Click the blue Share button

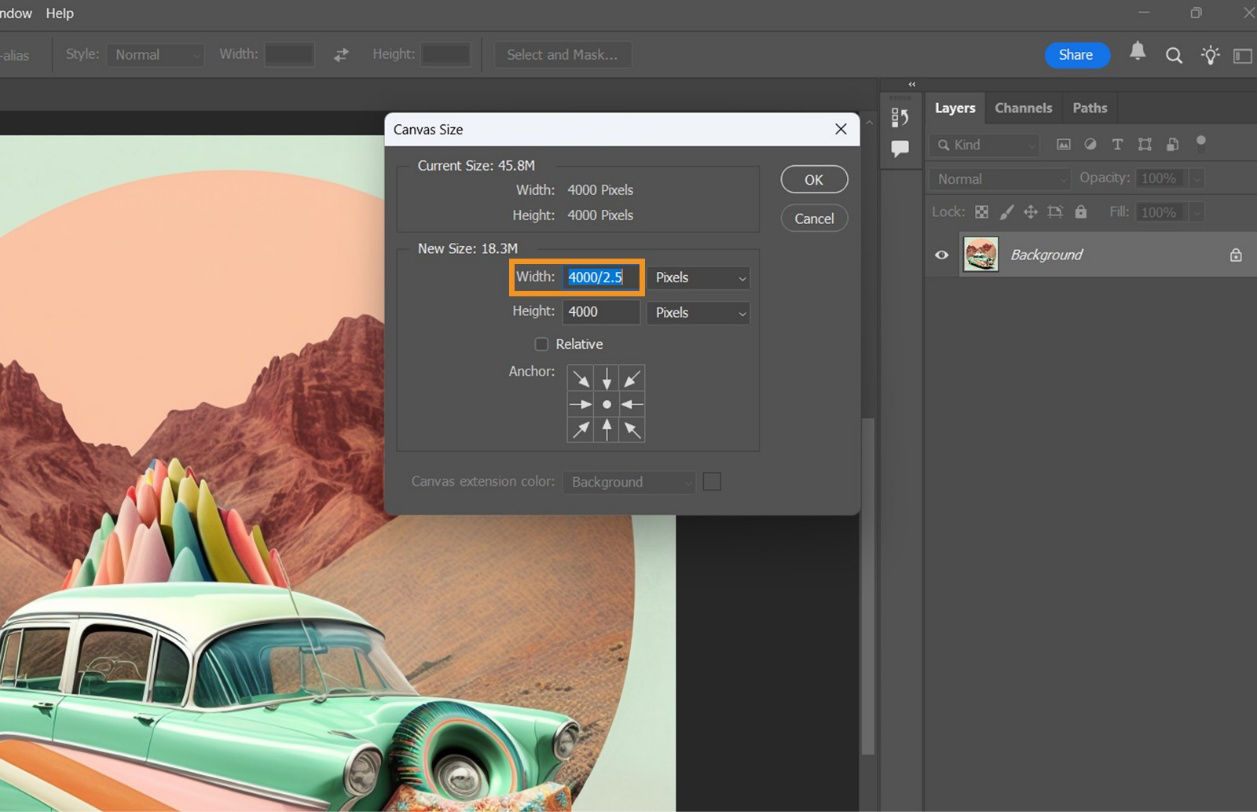click(1076, 55)
